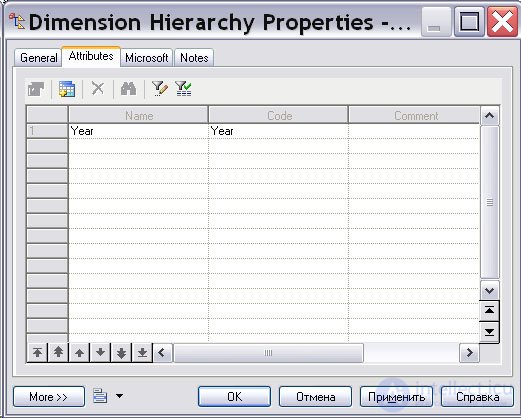The width and height of the screenshot is (521, 418).
Task: Move attribute row up one page
Action: click(58, 353)
